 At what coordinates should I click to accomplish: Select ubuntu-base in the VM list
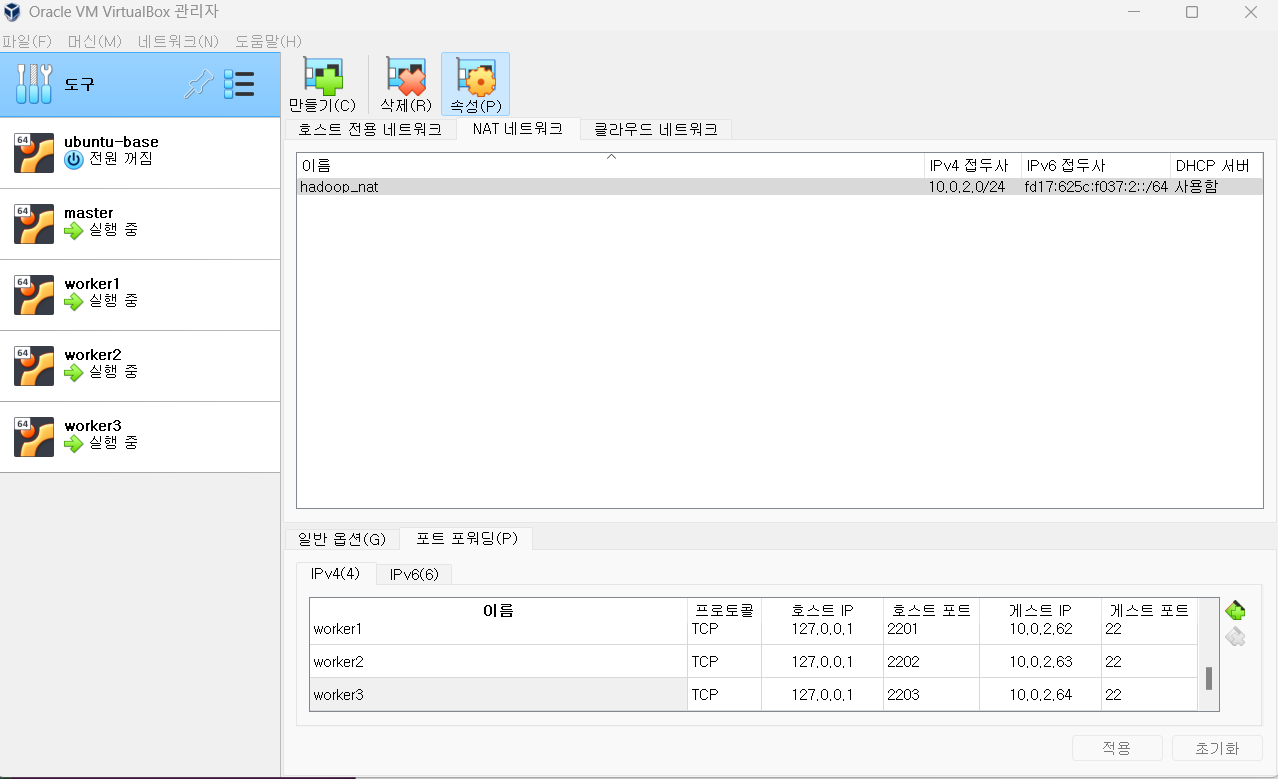click(x=140, y=153)
